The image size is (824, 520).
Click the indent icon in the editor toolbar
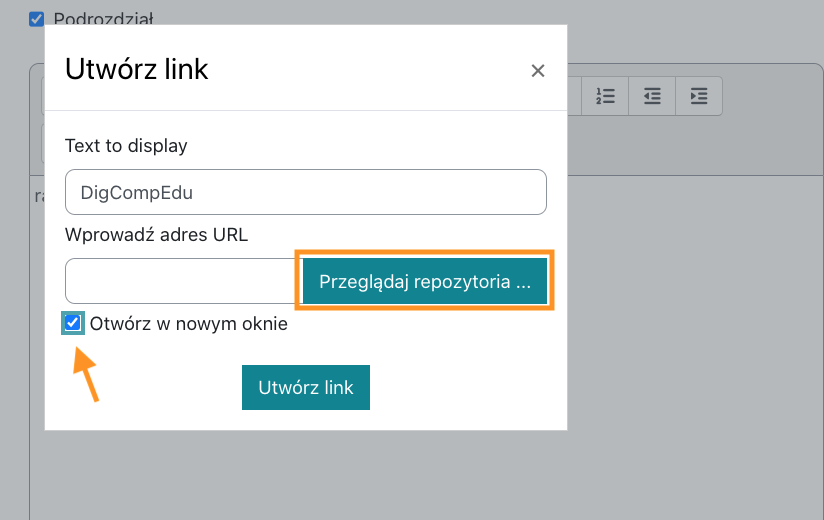pyautogui.click(x=699, y=96)
